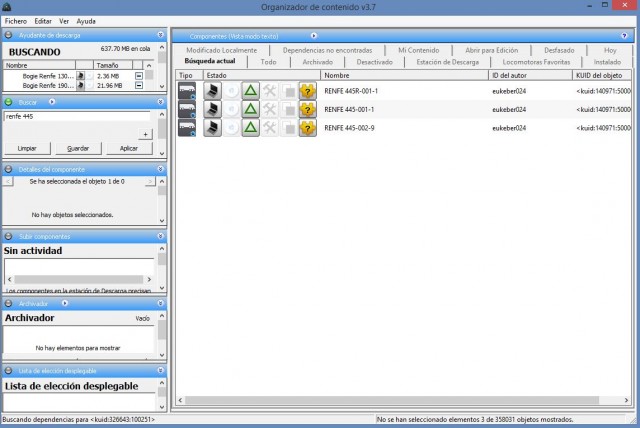Collapse the Ayudante de descarga panel

click(x=159, y=35)
